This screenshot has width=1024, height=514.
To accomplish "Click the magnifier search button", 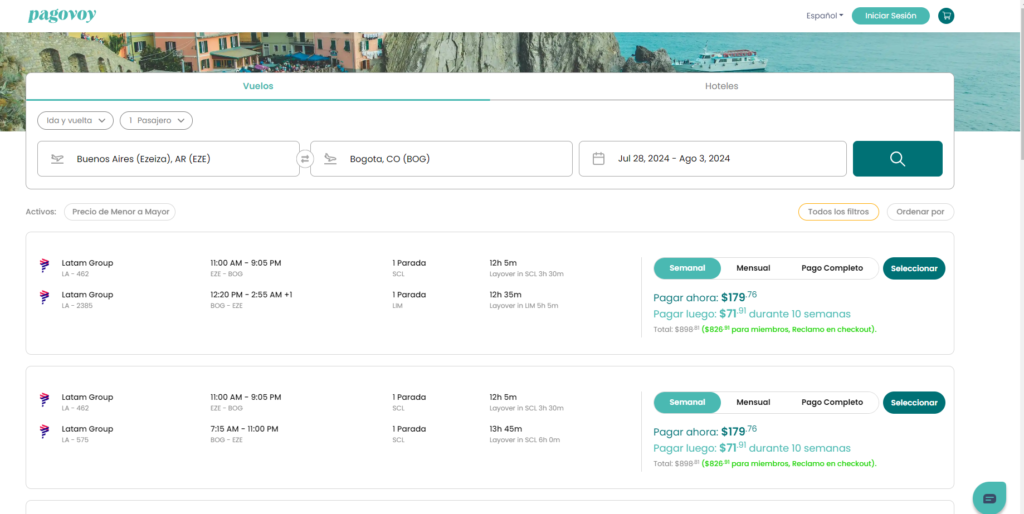I will point(897,159).
